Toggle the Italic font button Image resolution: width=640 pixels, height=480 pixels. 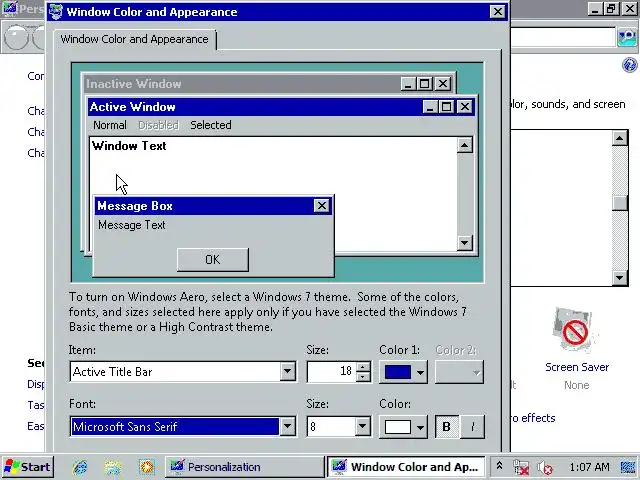coord(472,427)
